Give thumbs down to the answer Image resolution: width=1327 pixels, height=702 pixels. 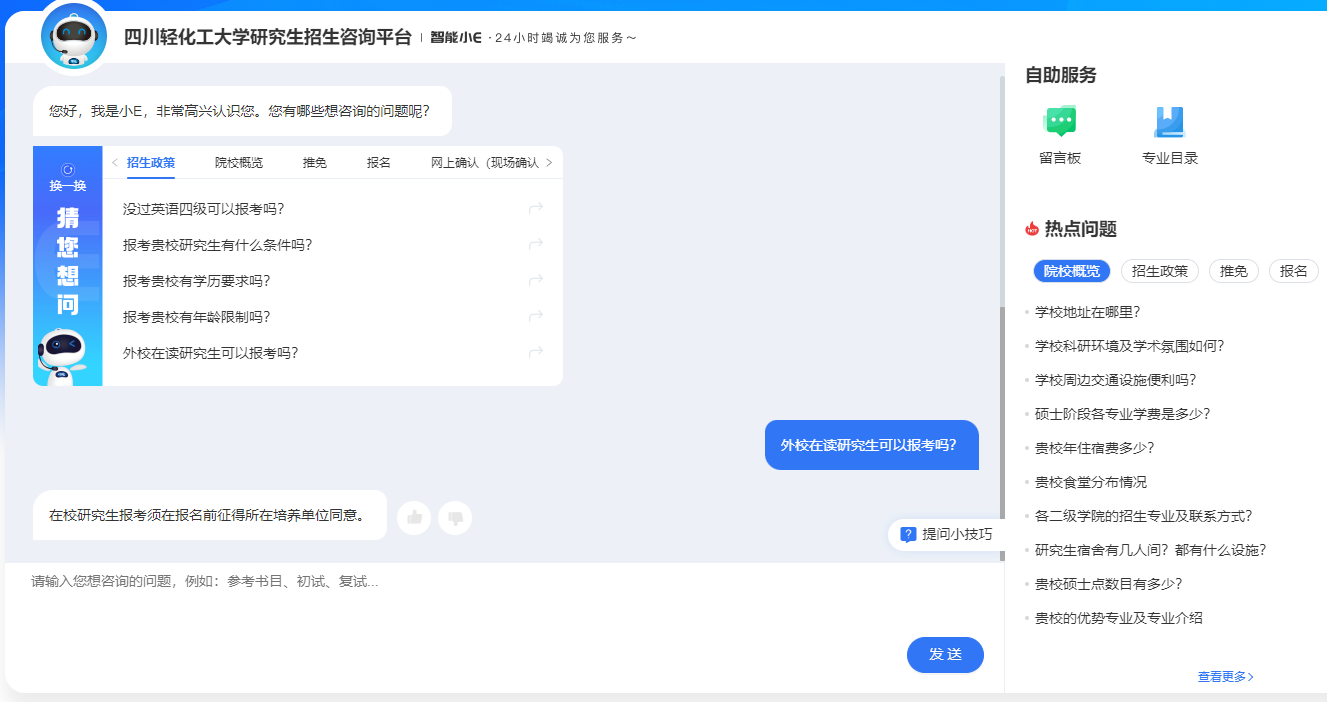click(x=455, y=517)
